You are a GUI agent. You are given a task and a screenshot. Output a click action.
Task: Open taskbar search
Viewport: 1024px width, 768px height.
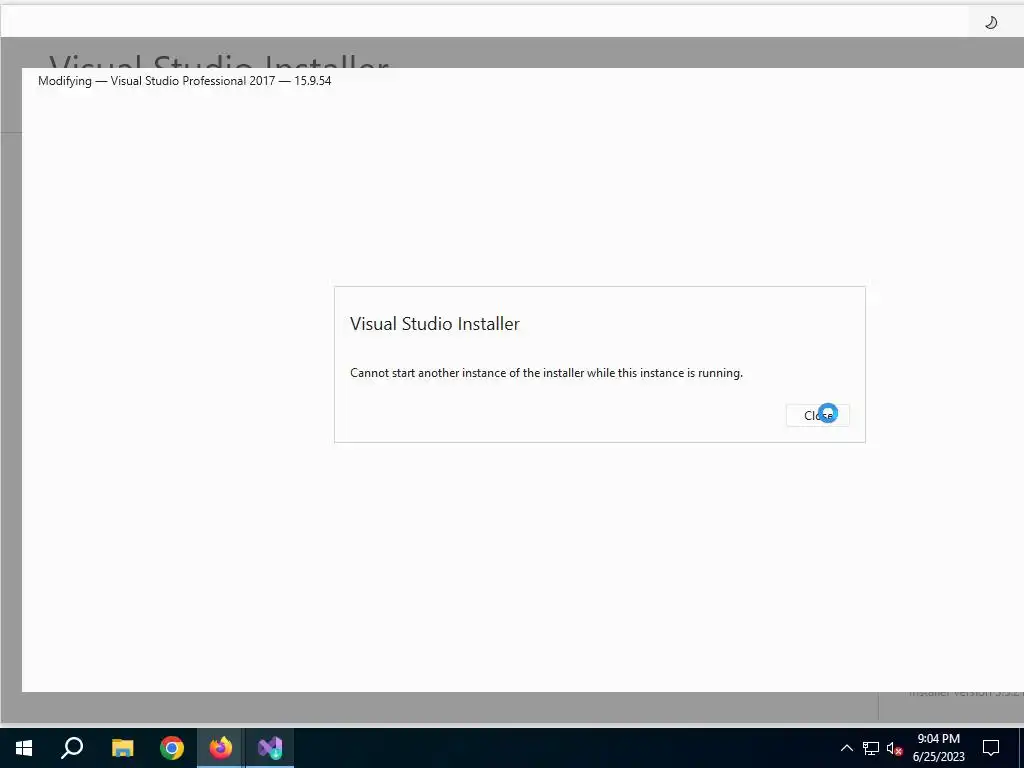[x=72, y=748]
